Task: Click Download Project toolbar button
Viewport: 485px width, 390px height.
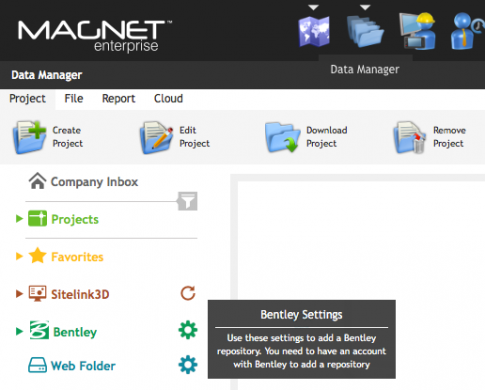Action: [x=306, y=137]
